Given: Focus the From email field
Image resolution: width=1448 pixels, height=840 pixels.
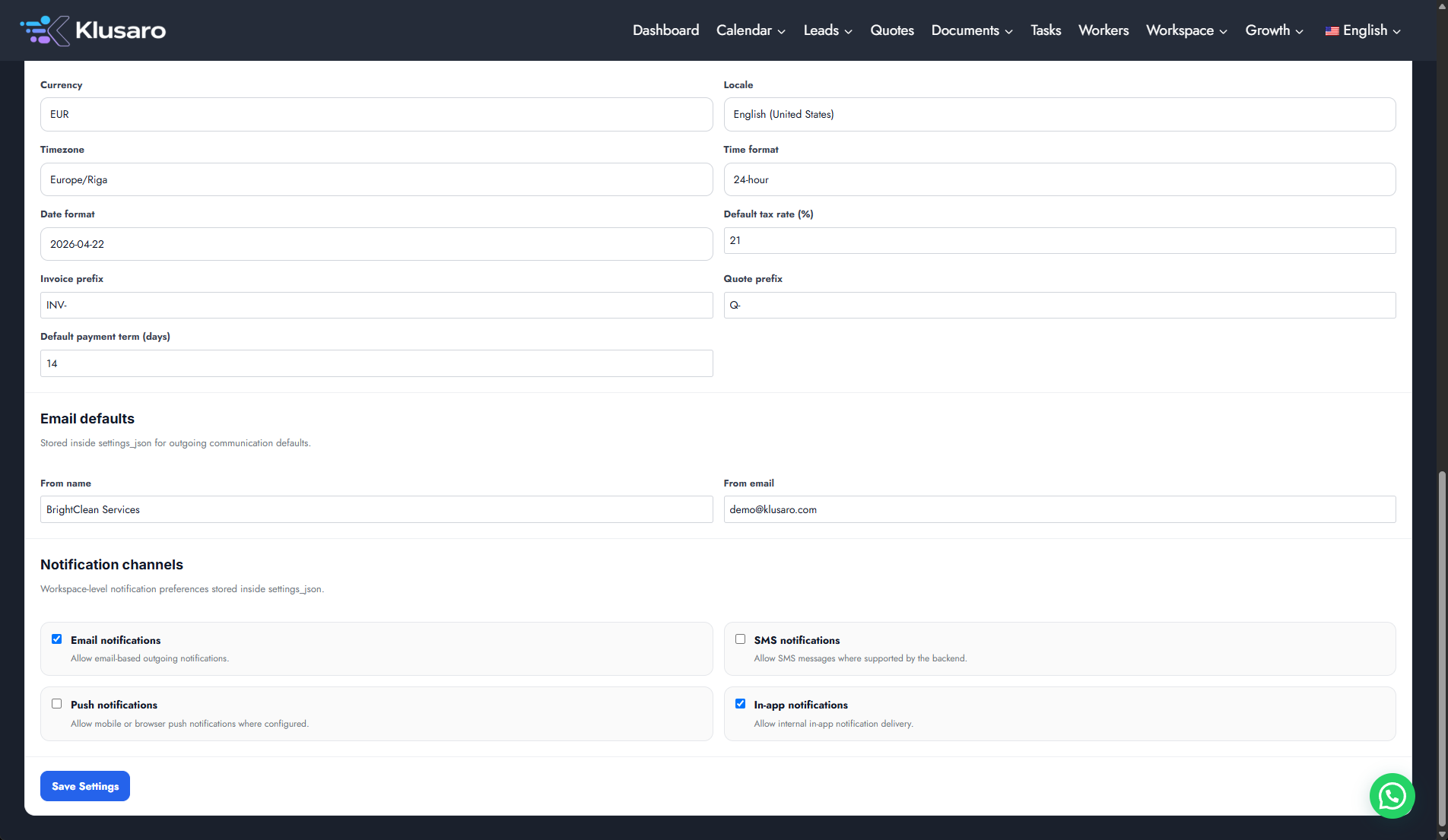Looking at the screenshot, I should 1059,509.
